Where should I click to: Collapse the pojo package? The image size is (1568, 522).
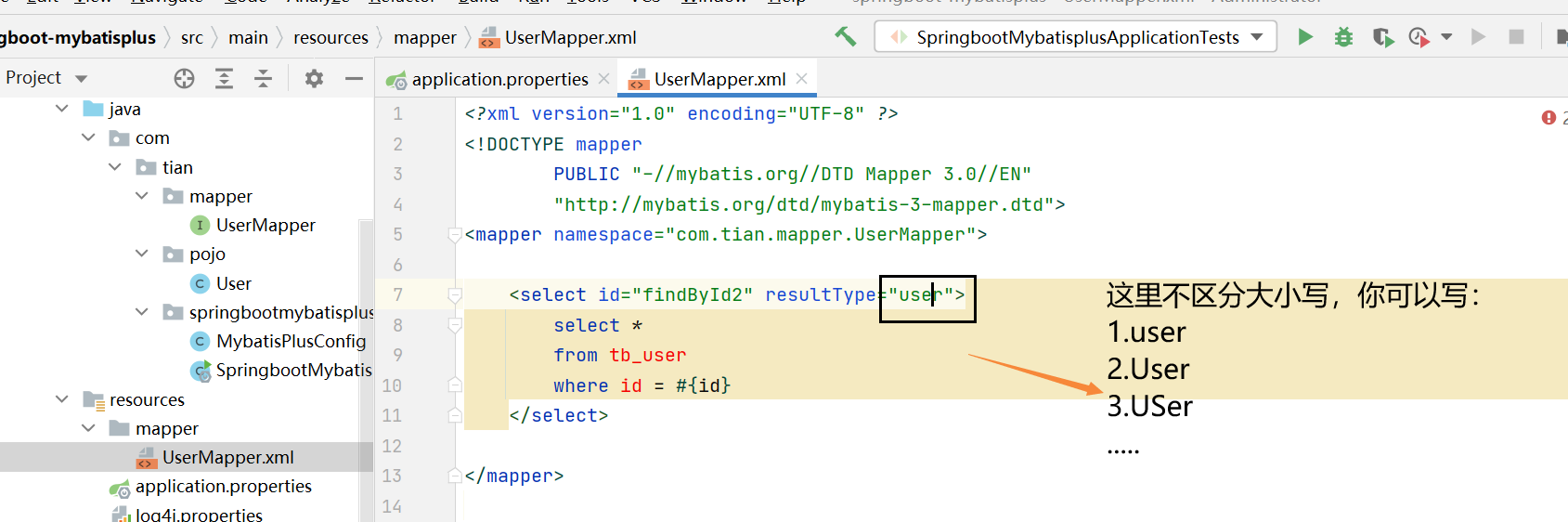[x=142, y=254]
